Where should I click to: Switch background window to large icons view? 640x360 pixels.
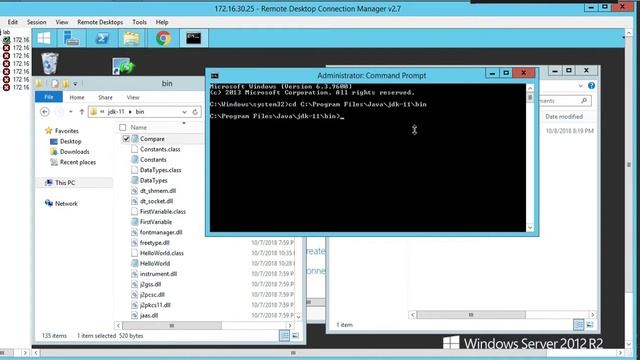(590, 325)
